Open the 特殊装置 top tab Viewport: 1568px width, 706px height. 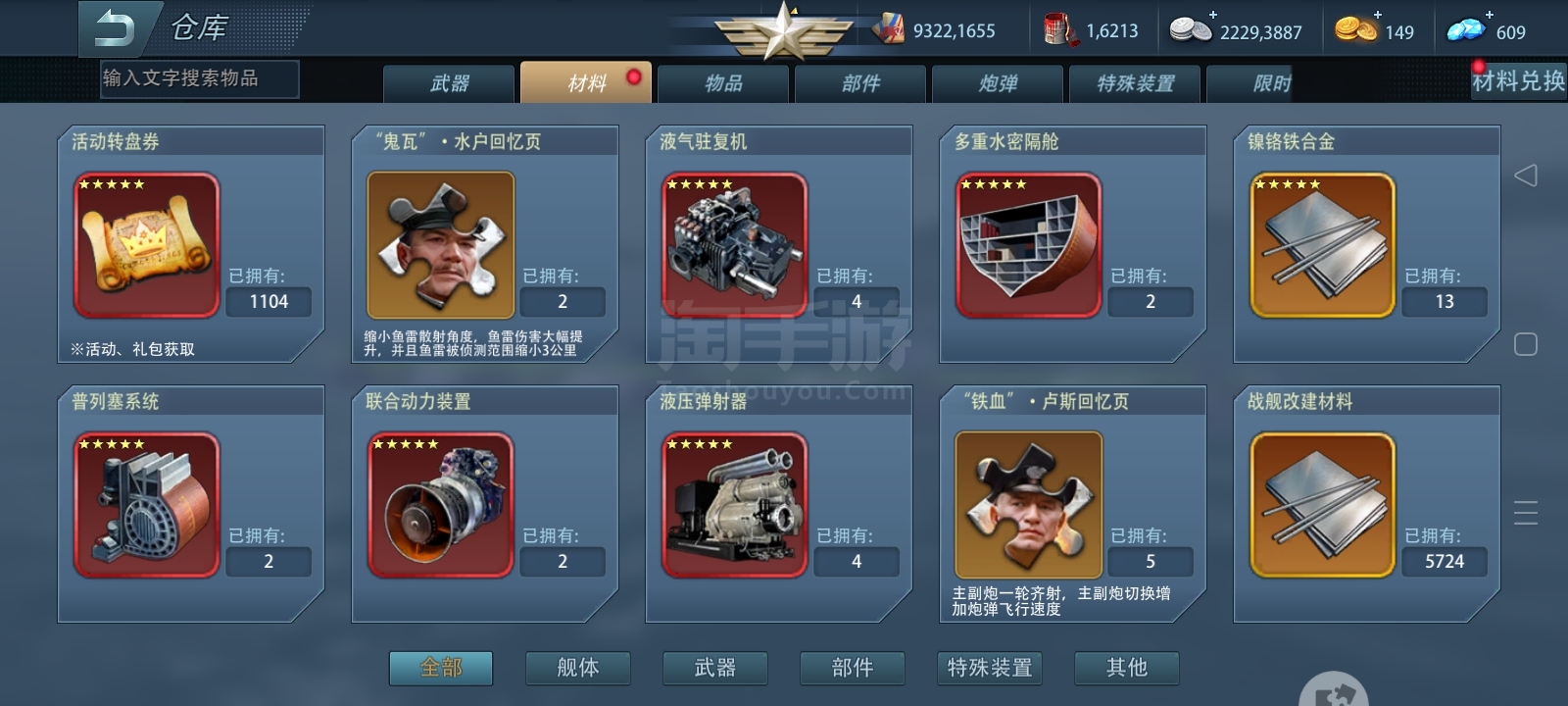click(1135, 83)
